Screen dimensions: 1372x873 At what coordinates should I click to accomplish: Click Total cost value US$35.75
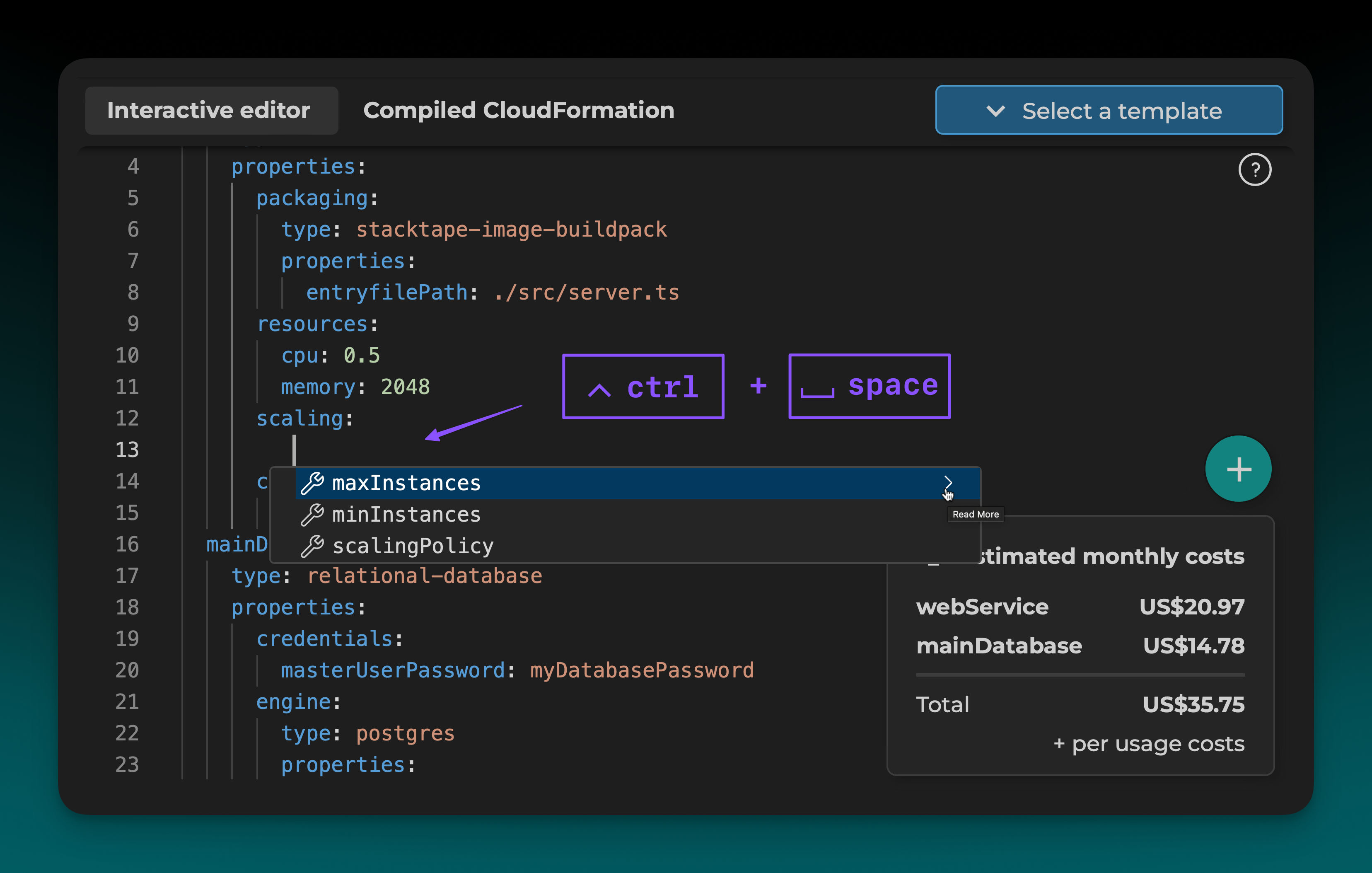click(x=1193, y=705)
